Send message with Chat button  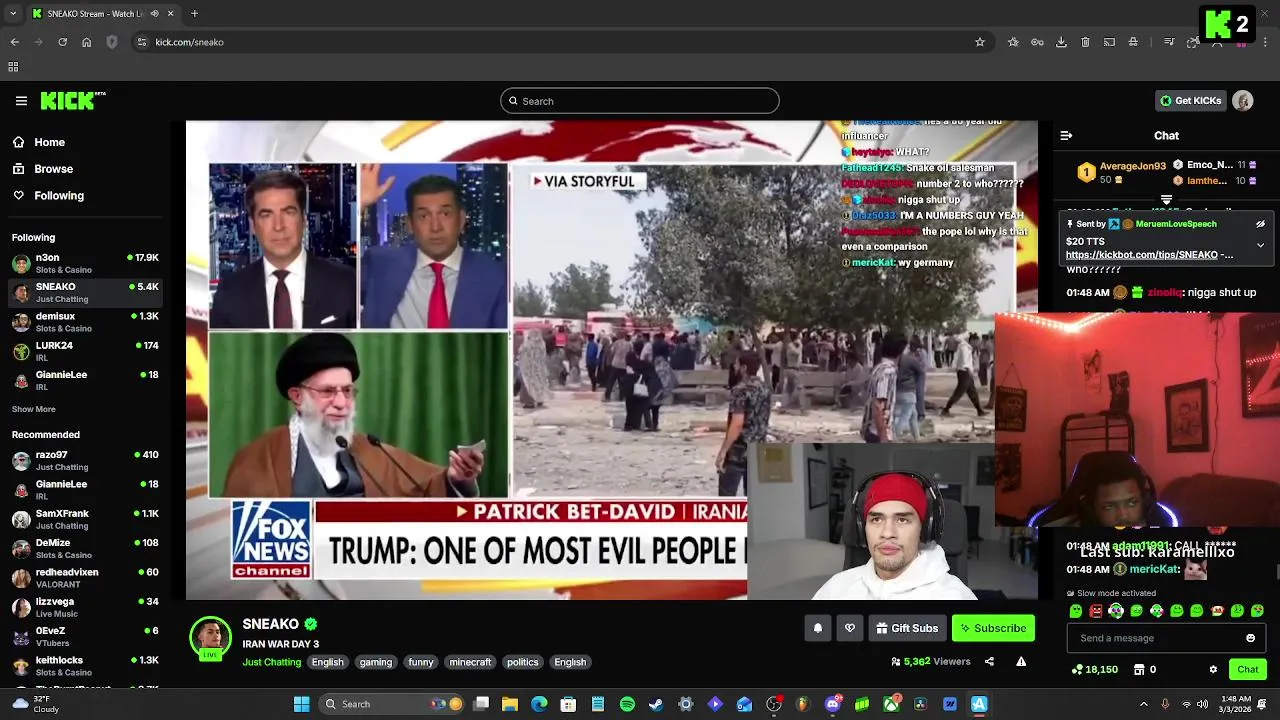(1247, 669)
